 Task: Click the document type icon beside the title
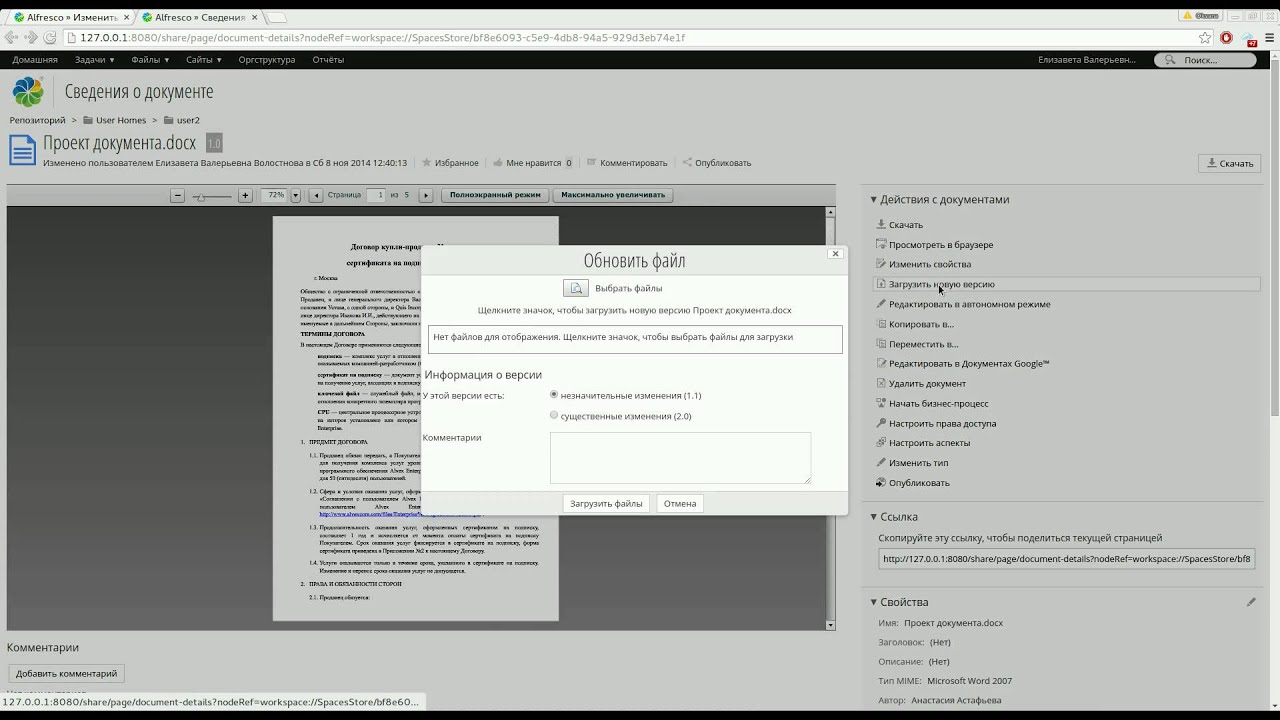pos(22,150)
